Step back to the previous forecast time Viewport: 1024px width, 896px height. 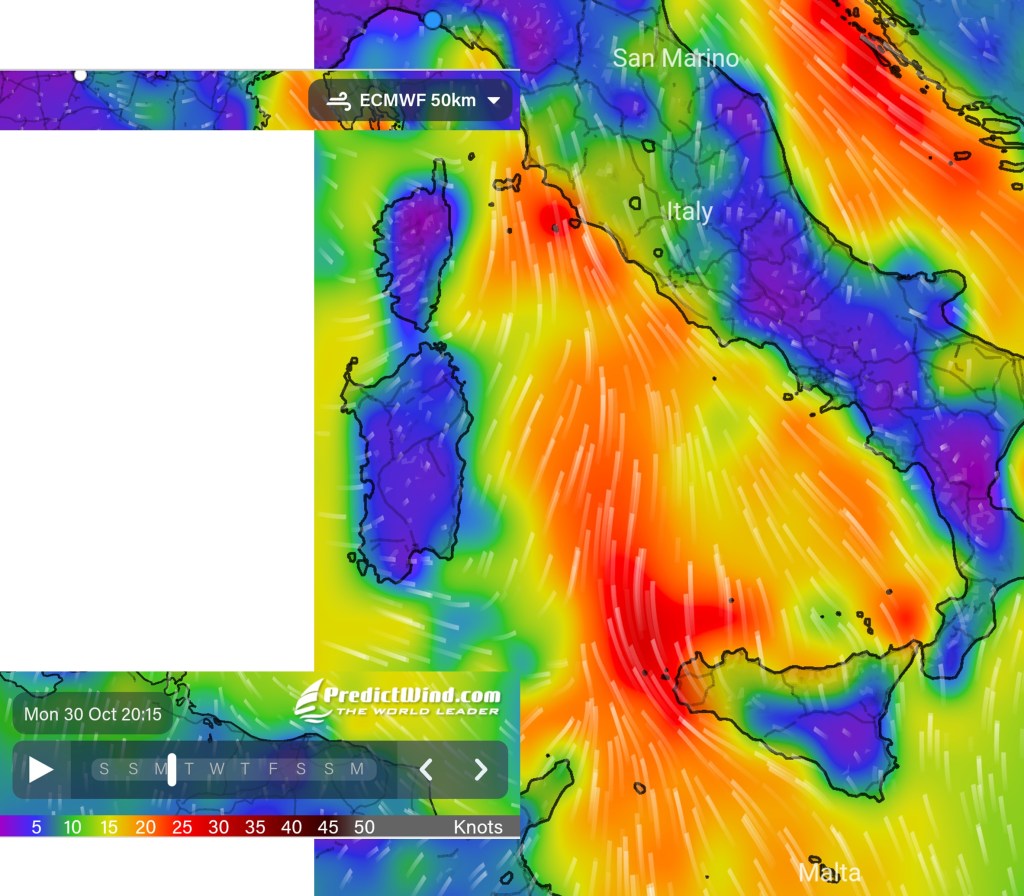[x=426, y=769]
